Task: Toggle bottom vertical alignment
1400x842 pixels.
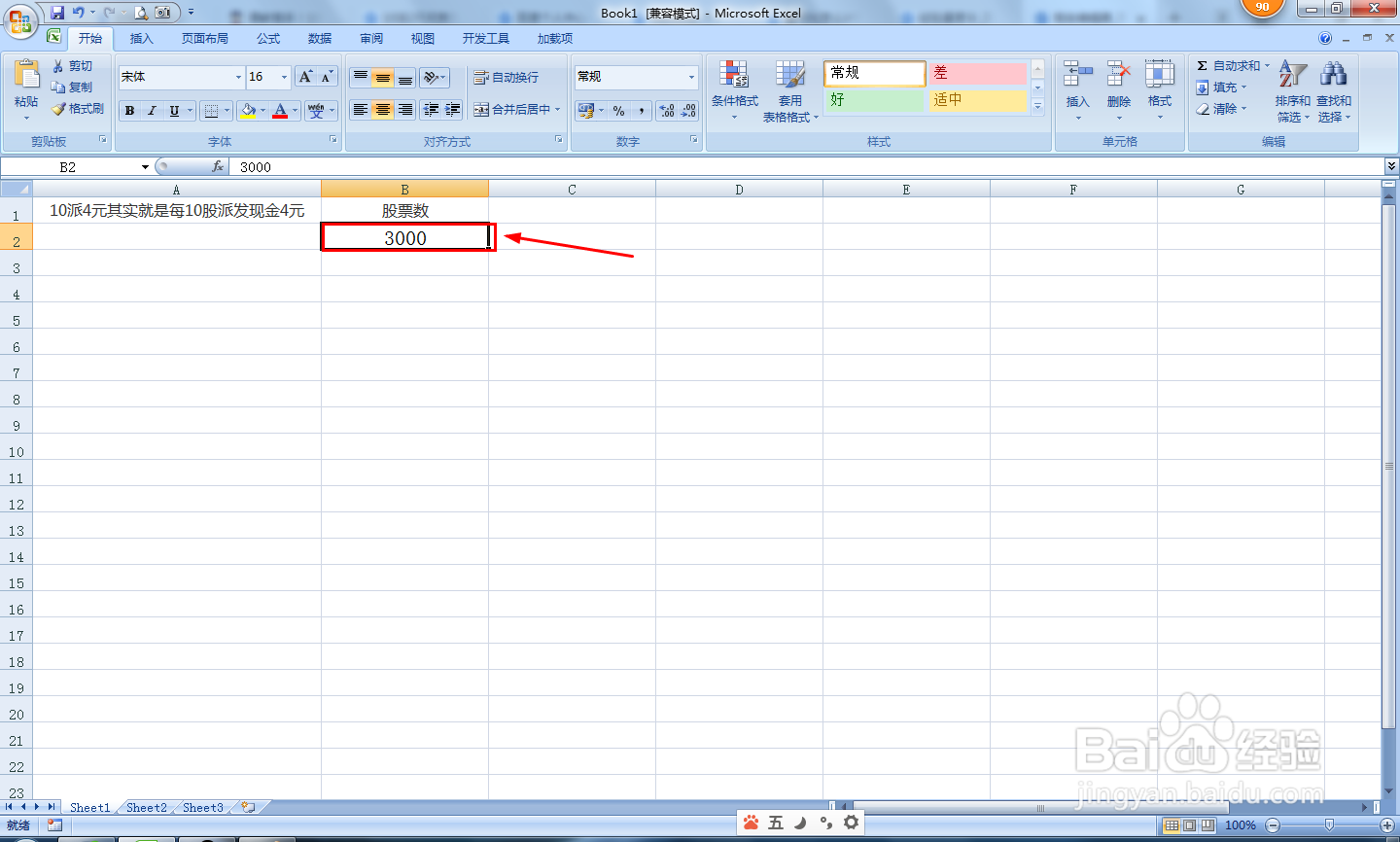Action: click(x=405, y=77)
